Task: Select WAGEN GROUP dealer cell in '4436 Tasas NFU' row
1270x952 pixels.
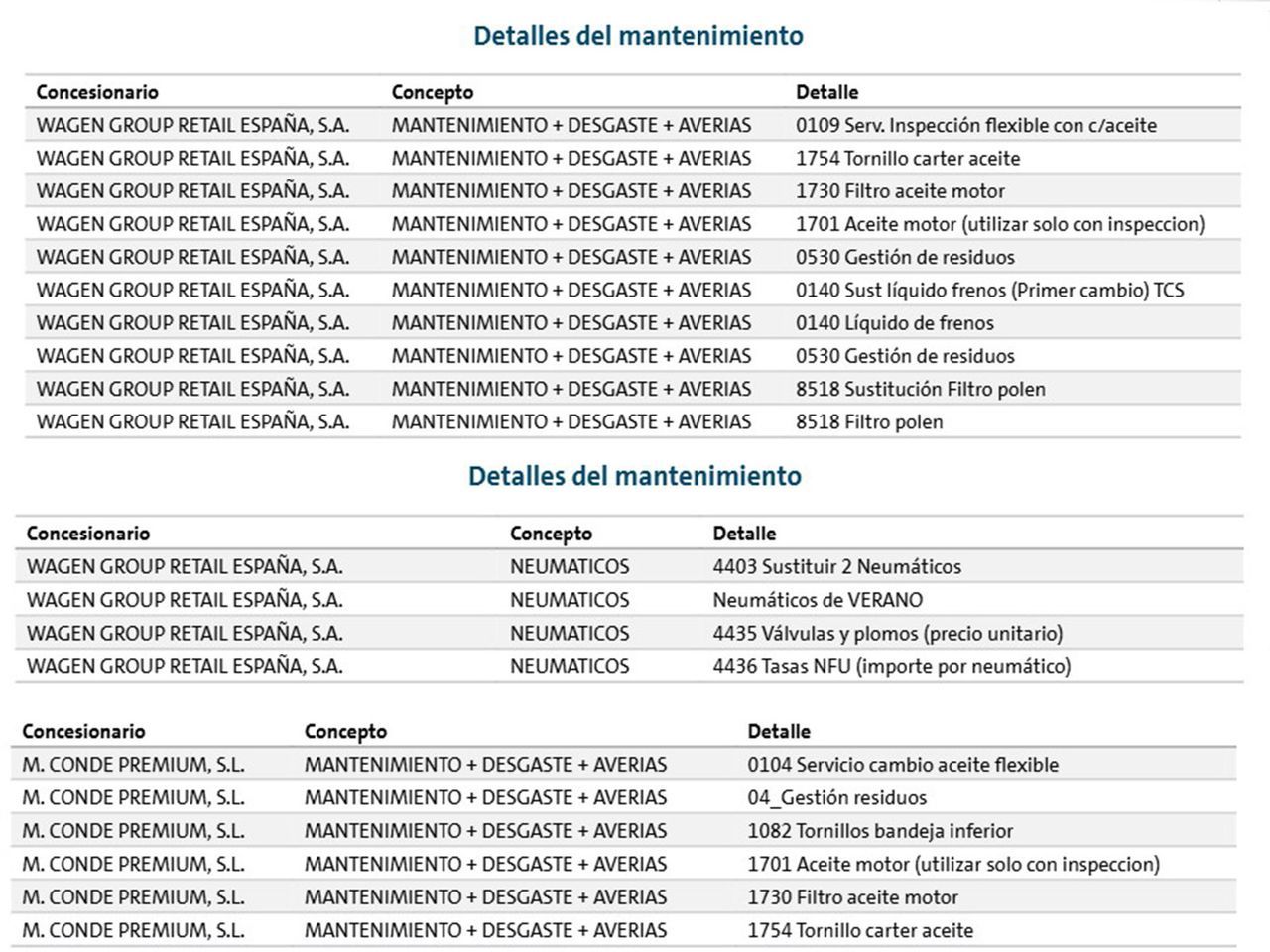Action: 185,666
